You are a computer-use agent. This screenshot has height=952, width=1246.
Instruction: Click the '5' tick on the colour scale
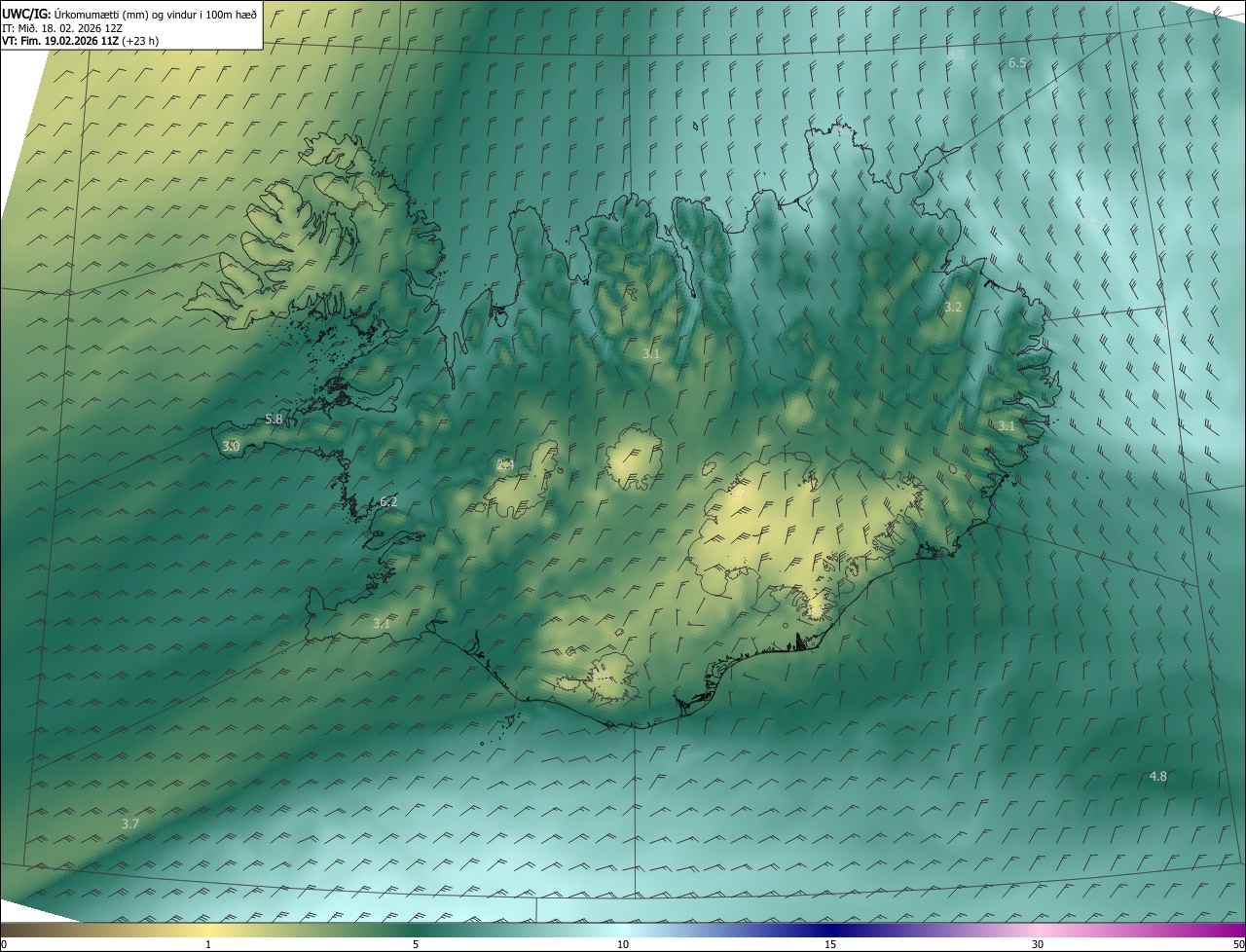[x=416, y=944]
